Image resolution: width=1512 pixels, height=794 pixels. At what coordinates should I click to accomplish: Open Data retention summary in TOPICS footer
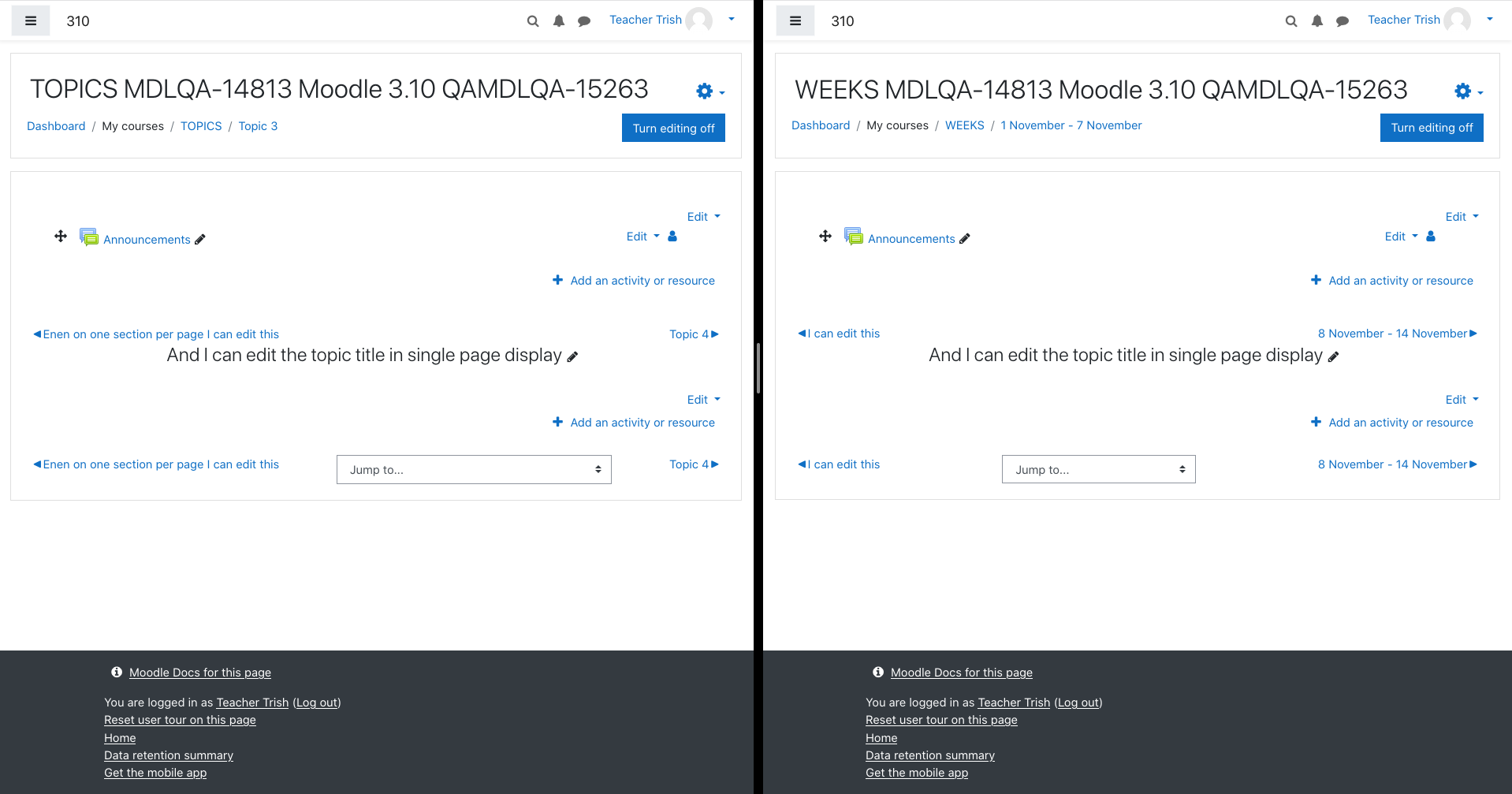[169, 755]
